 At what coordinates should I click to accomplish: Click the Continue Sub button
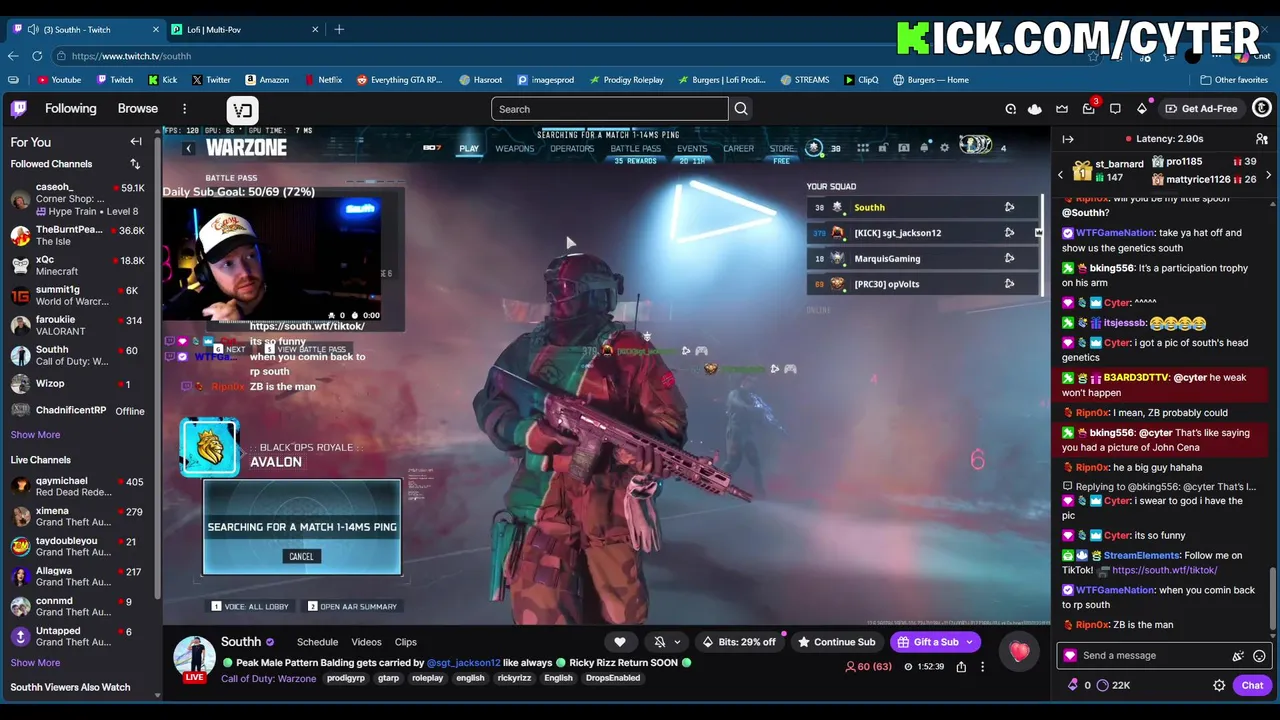click(836, 642)
